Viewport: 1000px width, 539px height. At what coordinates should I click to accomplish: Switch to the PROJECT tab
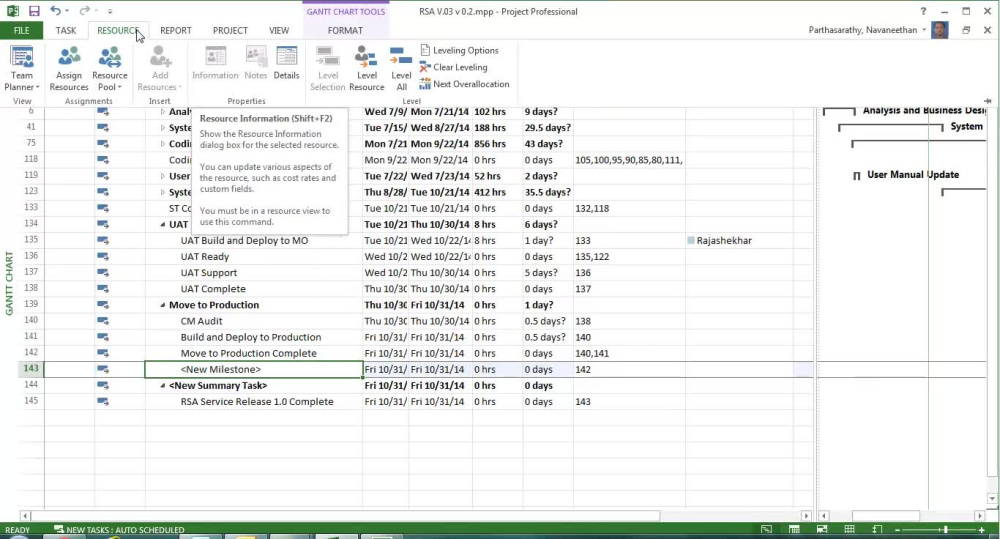[x=230, y=30]
